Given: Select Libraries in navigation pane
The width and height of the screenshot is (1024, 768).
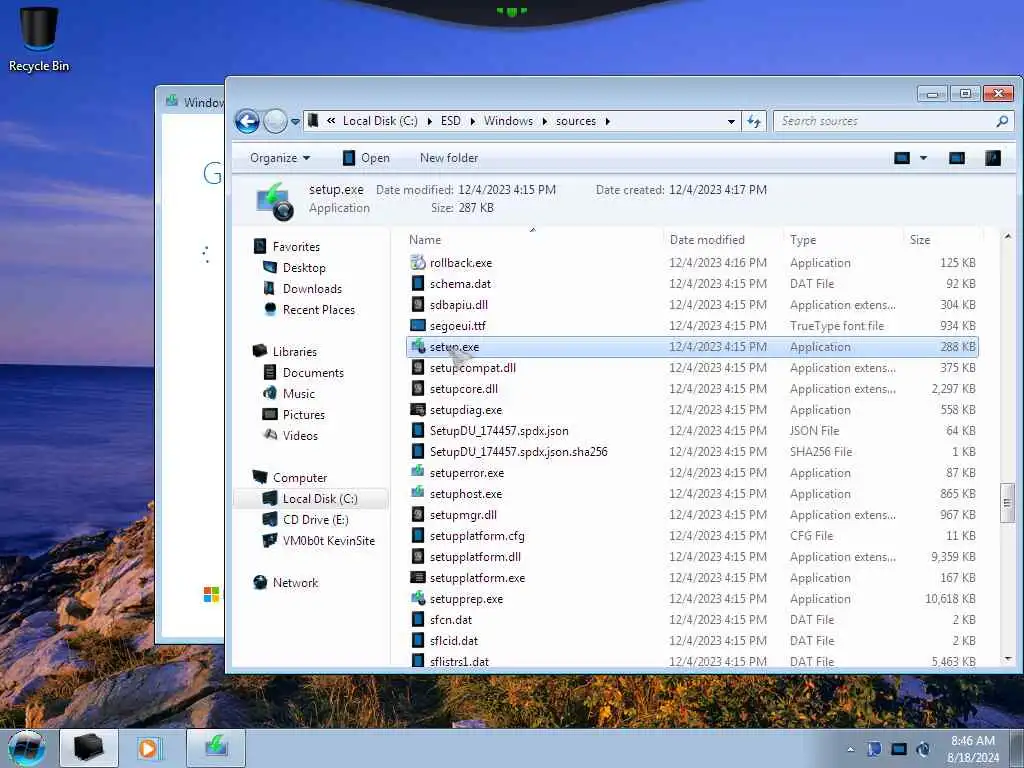Looking at the screenshot, I should 295,351.
